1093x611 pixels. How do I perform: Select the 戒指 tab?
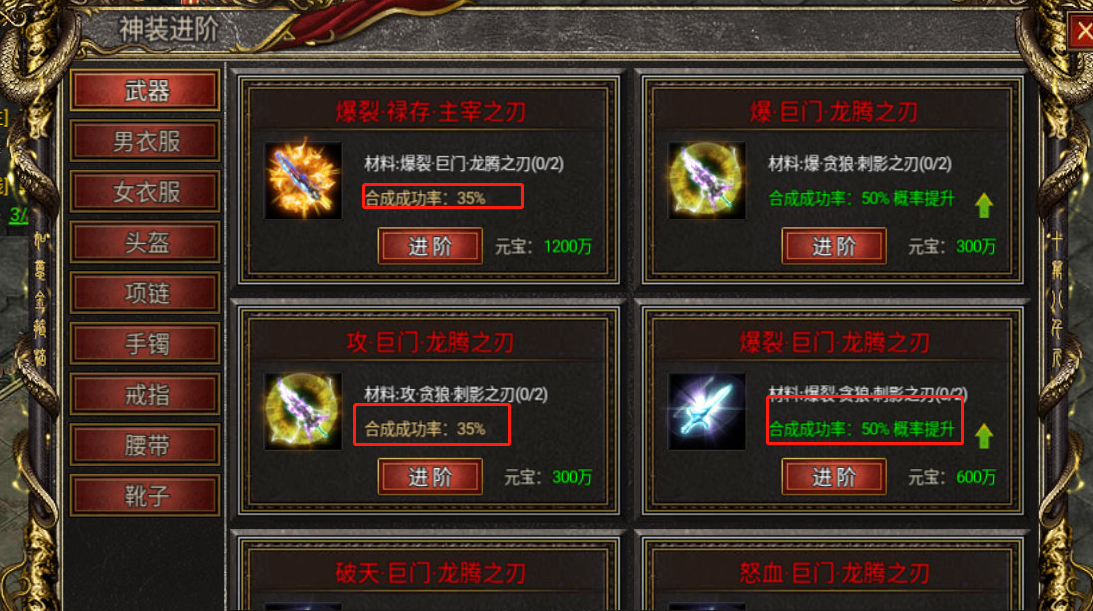(x=146, y=395)
